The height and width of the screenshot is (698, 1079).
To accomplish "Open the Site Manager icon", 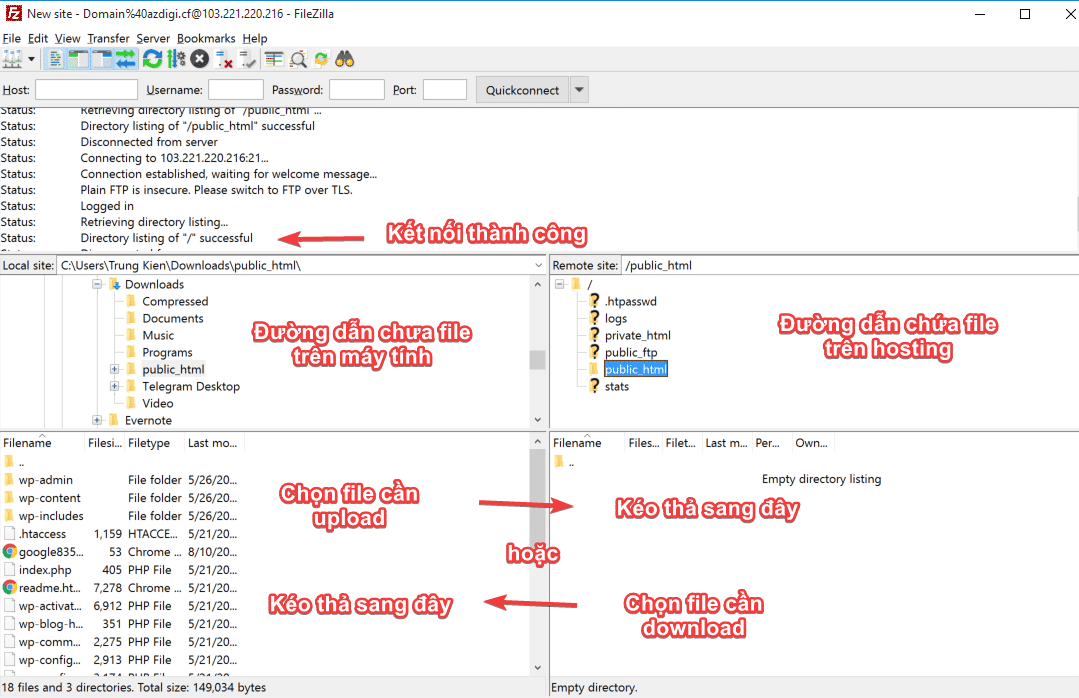I will [x=13, y=59].
